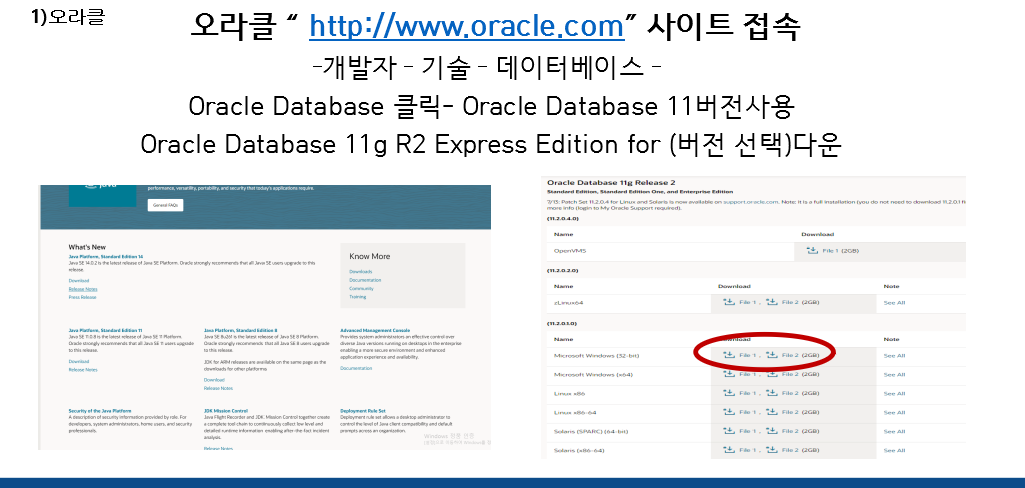Click the Oracle Database 11g Release 2 heading
Screen dimensions: 1025x488
click(x=611, y=182)
